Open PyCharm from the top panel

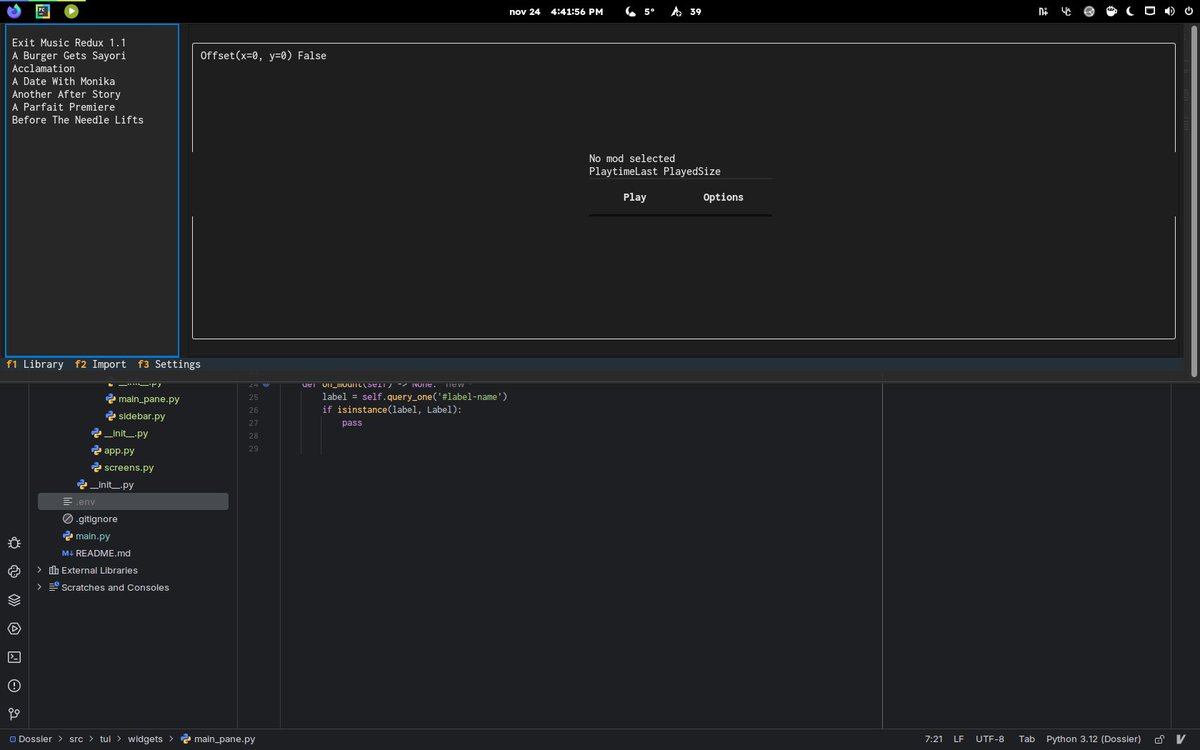coord(42,11)
